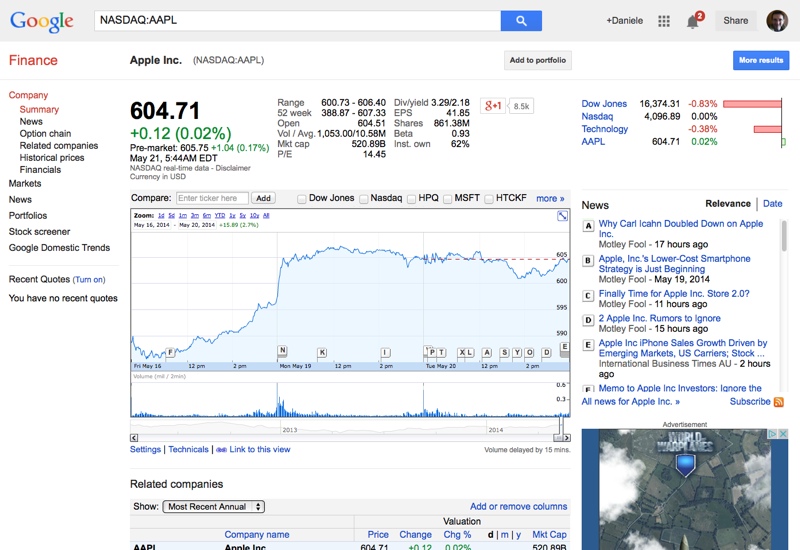The image size is (800, 550).
Task: Toggle the Nasdaq compare checkbox
Action: (x=363, y=198)
